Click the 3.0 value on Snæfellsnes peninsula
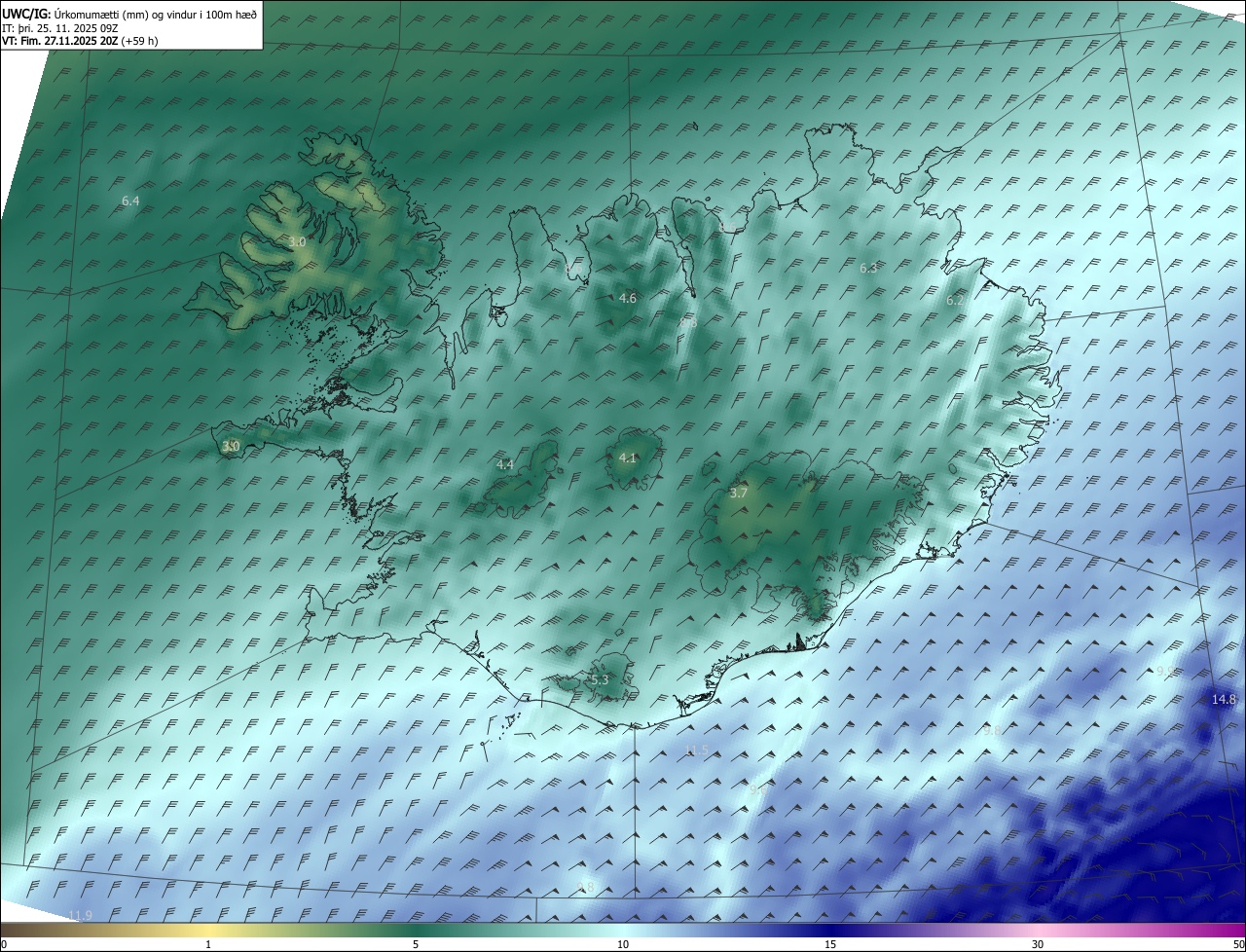The image size is (1246, 952). coord(231,446)
